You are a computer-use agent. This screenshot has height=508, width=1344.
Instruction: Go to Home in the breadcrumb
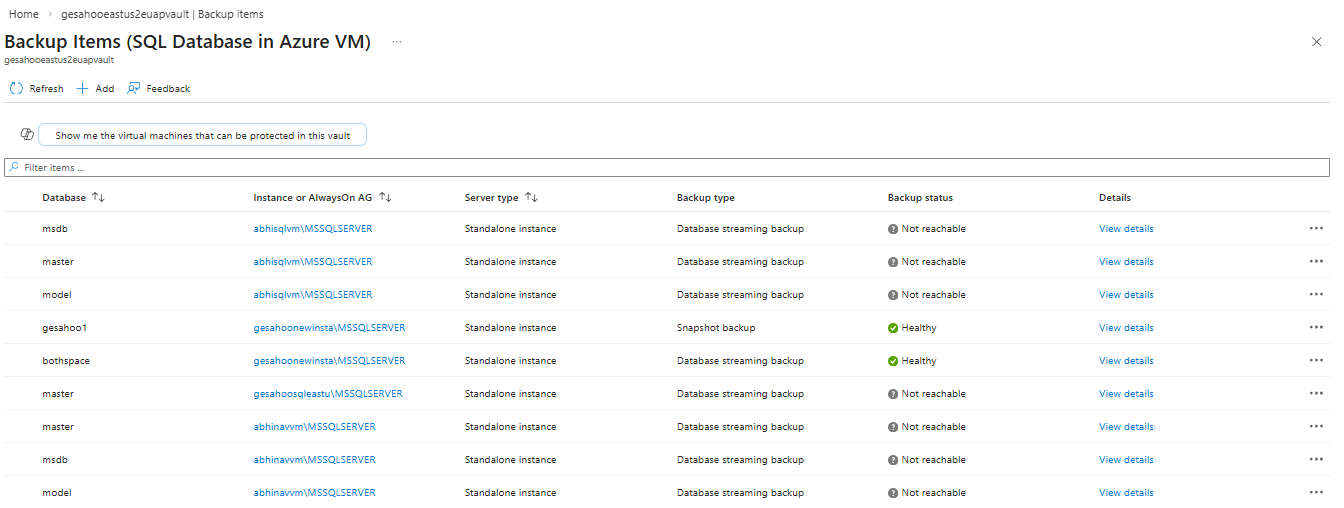point(24,14)
